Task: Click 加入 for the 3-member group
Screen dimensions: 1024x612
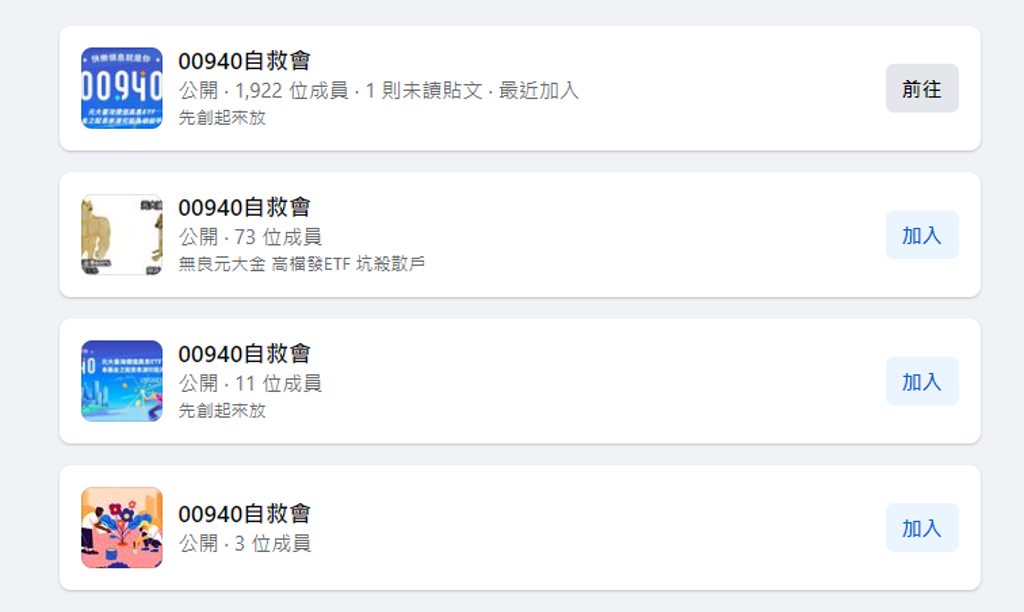Action: pyautogui.click(x=921, y=527)
